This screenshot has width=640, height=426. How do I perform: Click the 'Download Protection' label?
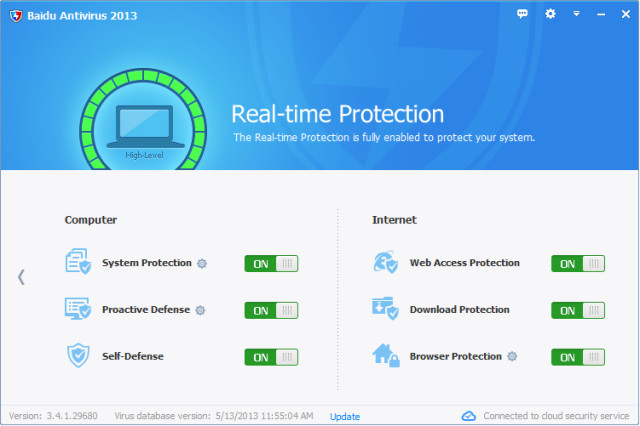[460, 310]
